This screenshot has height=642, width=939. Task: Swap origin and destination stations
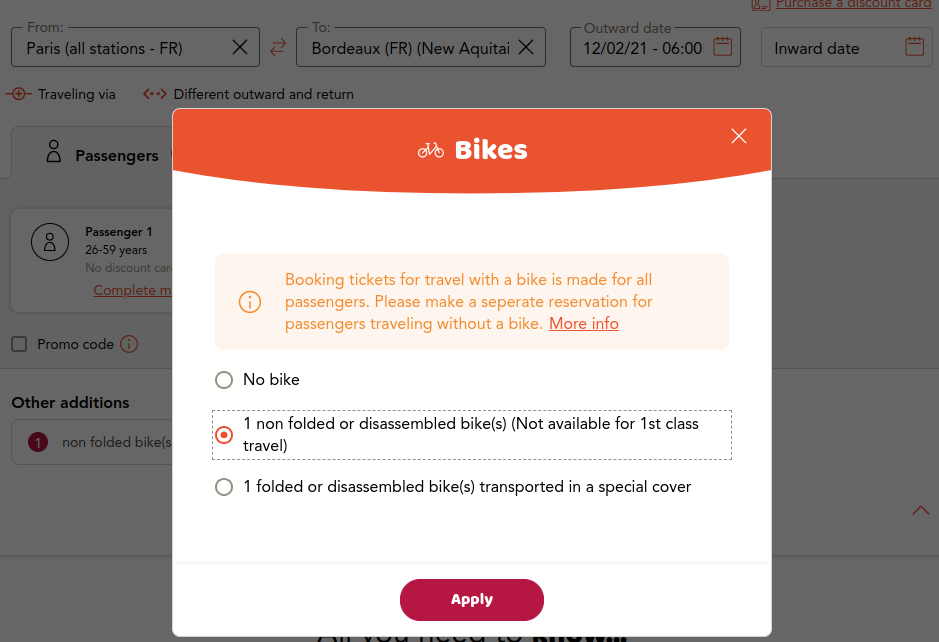pyautogui.click(x=278, y=47)
